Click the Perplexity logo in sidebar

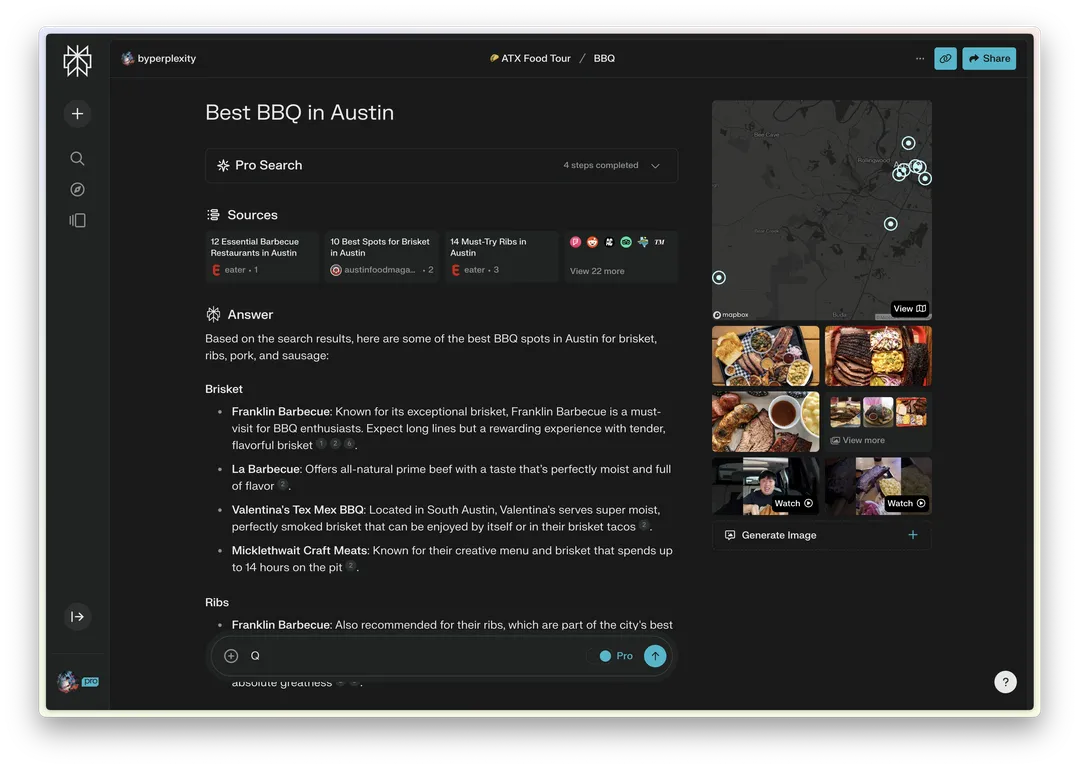tap(77, 61)
